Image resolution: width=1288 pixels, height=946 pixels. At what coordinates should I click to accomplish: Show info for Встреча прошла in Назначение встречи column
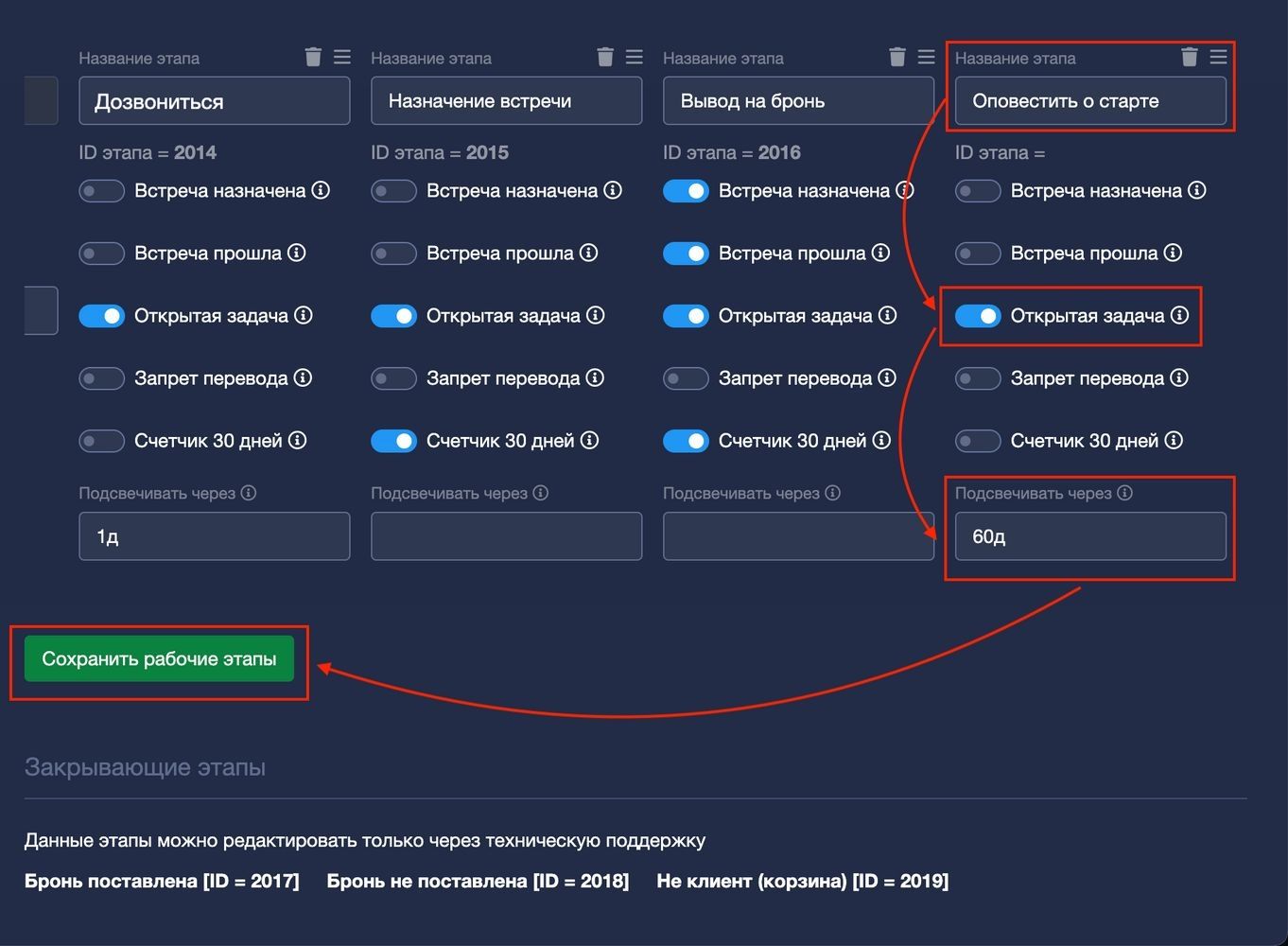(x=589, y=253)
